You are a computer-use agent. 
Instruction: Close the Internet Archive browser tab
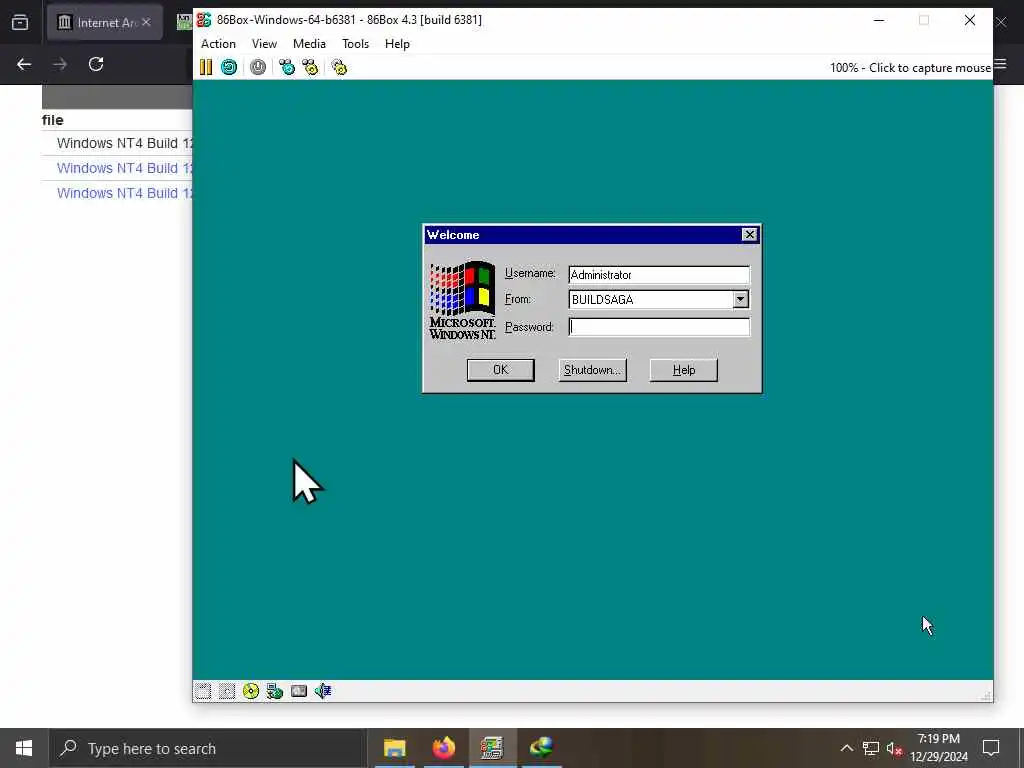146,22
